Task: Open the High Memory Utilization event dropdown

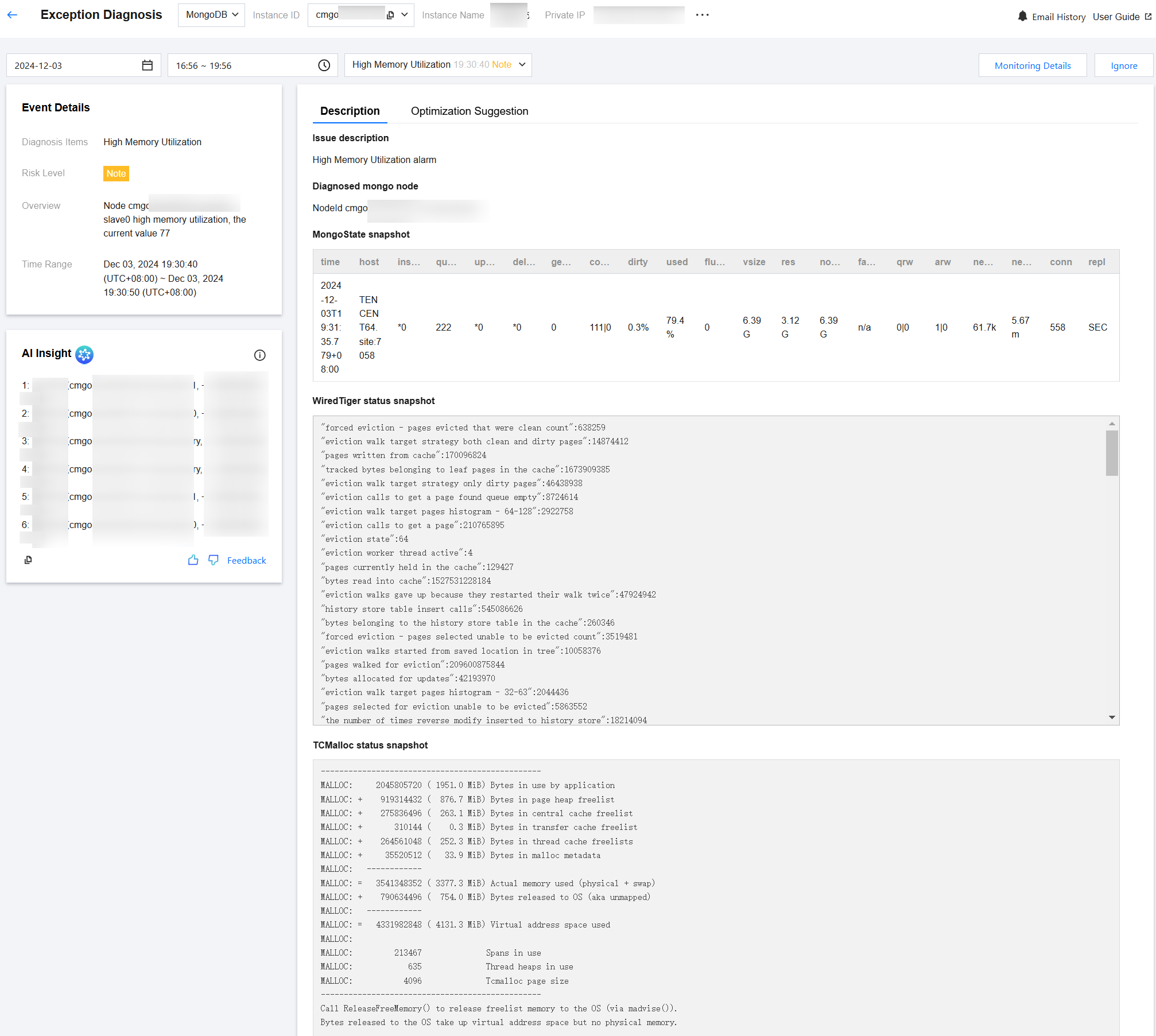Action: [x=438, y=65]
